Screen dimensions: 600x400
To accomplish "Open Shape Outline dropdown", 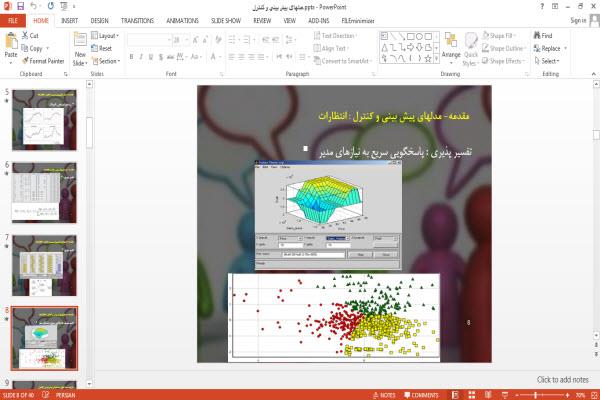I will click(x=504, y=48).
